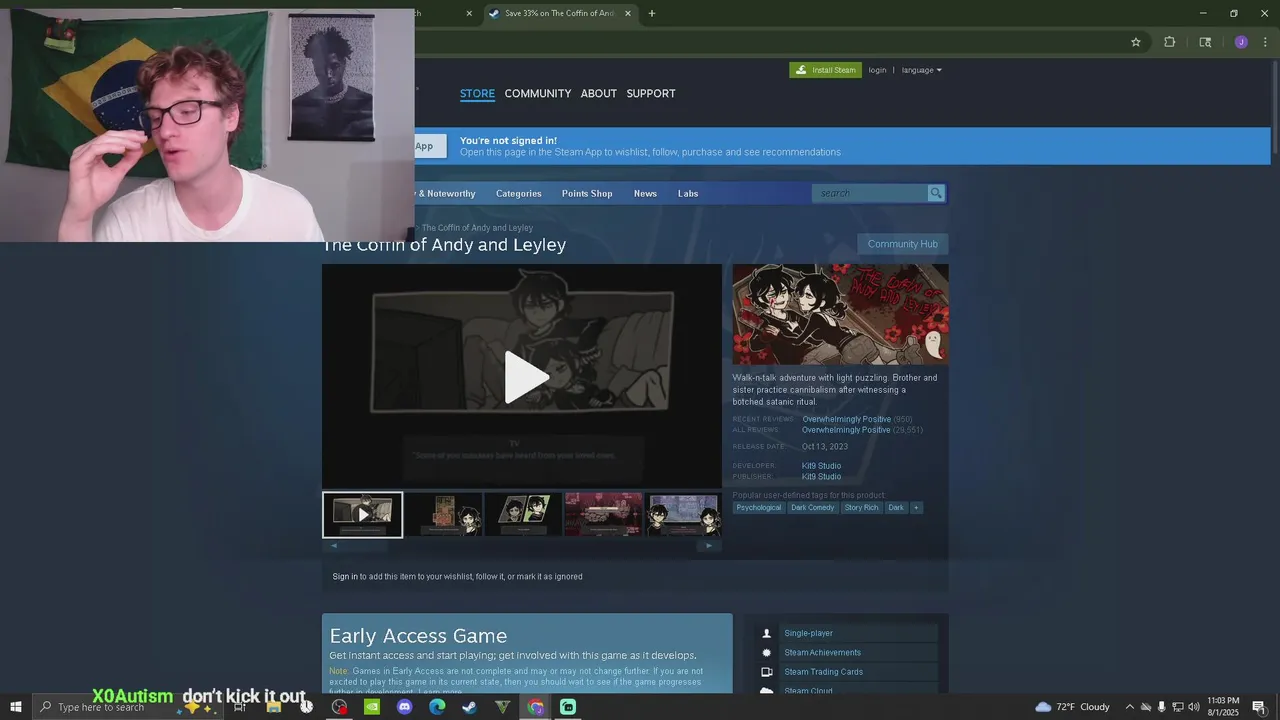Open the SUPPORT page
This screenshot has height=720, width=1280.
651,93
